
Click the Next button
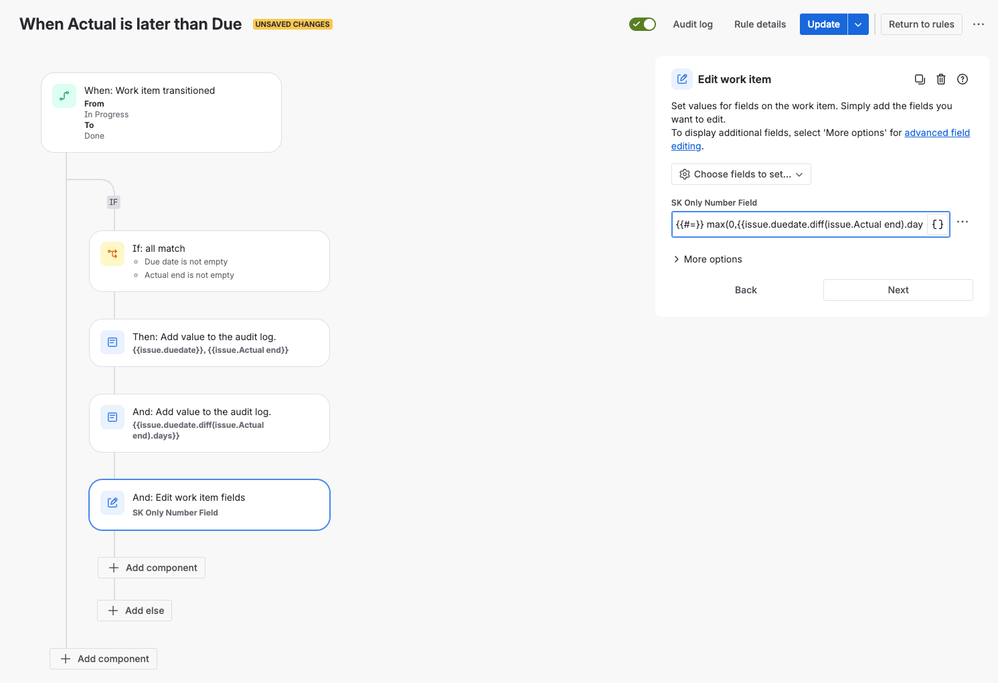click(897, 290)
